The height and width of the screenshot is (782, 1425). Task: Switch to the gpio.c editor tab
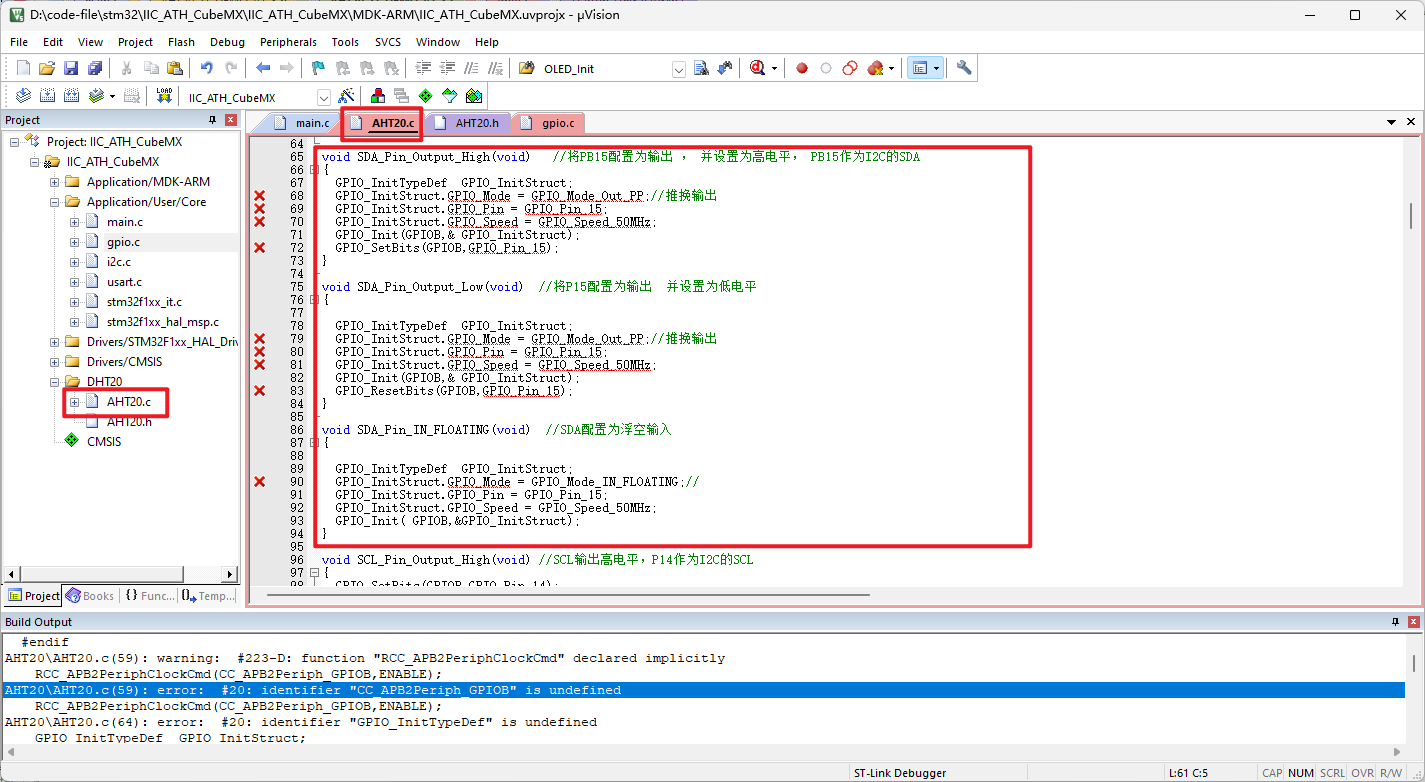[x=548, y=123]
